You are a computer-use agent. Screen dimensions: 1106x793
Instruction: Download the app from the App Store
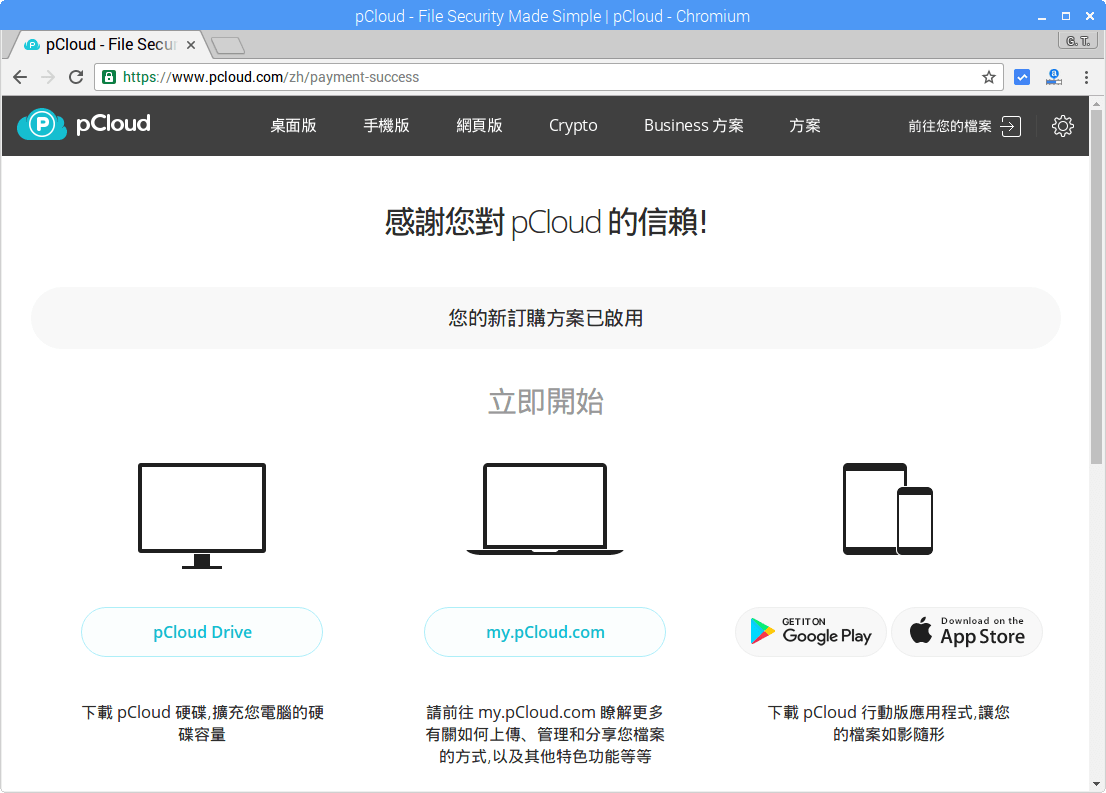click(x=966, y=632)
